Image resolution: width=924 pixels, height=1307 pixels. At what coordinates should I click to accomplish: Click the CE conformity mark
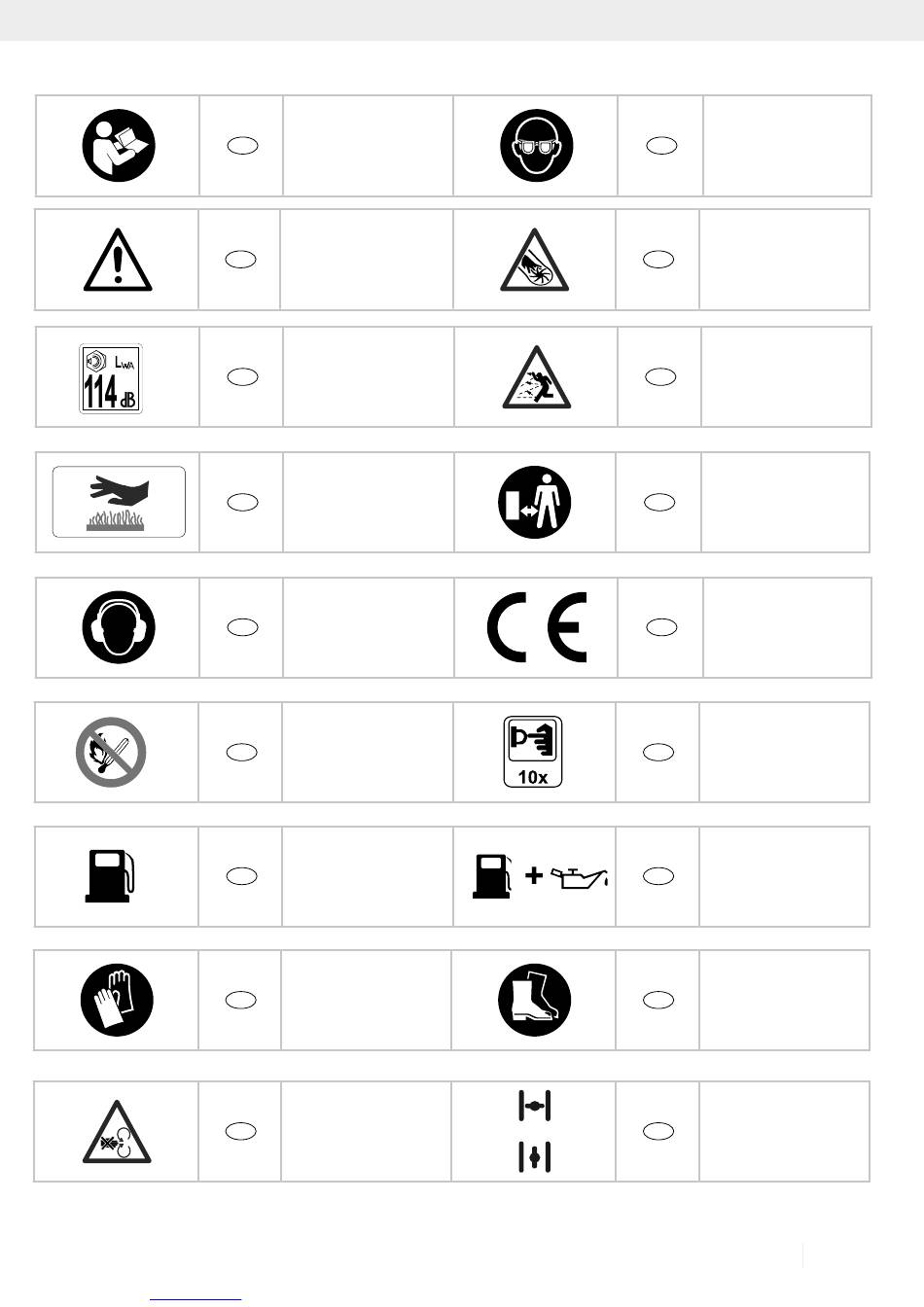point(537,627)
